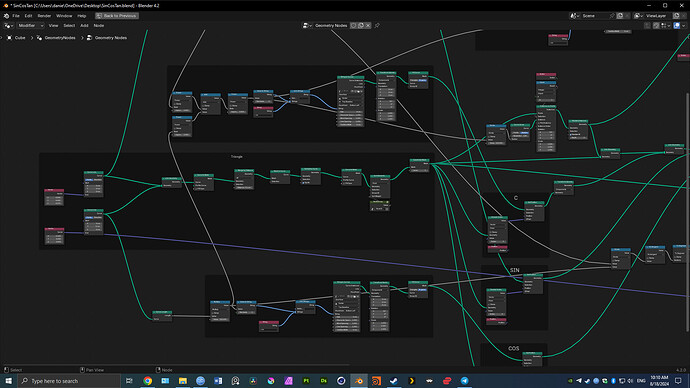Click the COS frame label

[514, 348]
